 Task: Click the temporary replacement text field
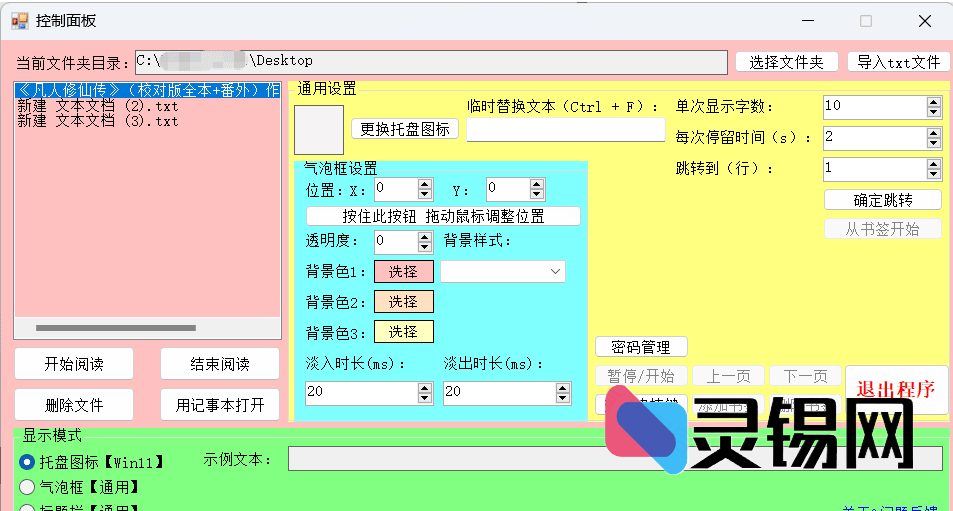pos(565,130)
